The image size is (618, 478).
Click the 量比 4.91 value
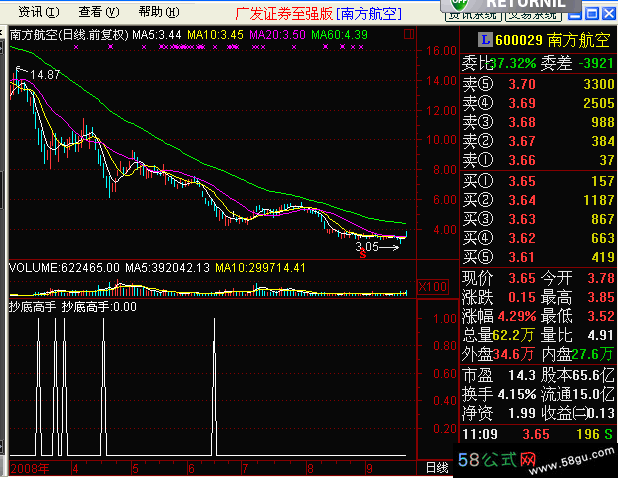[601, 335]
